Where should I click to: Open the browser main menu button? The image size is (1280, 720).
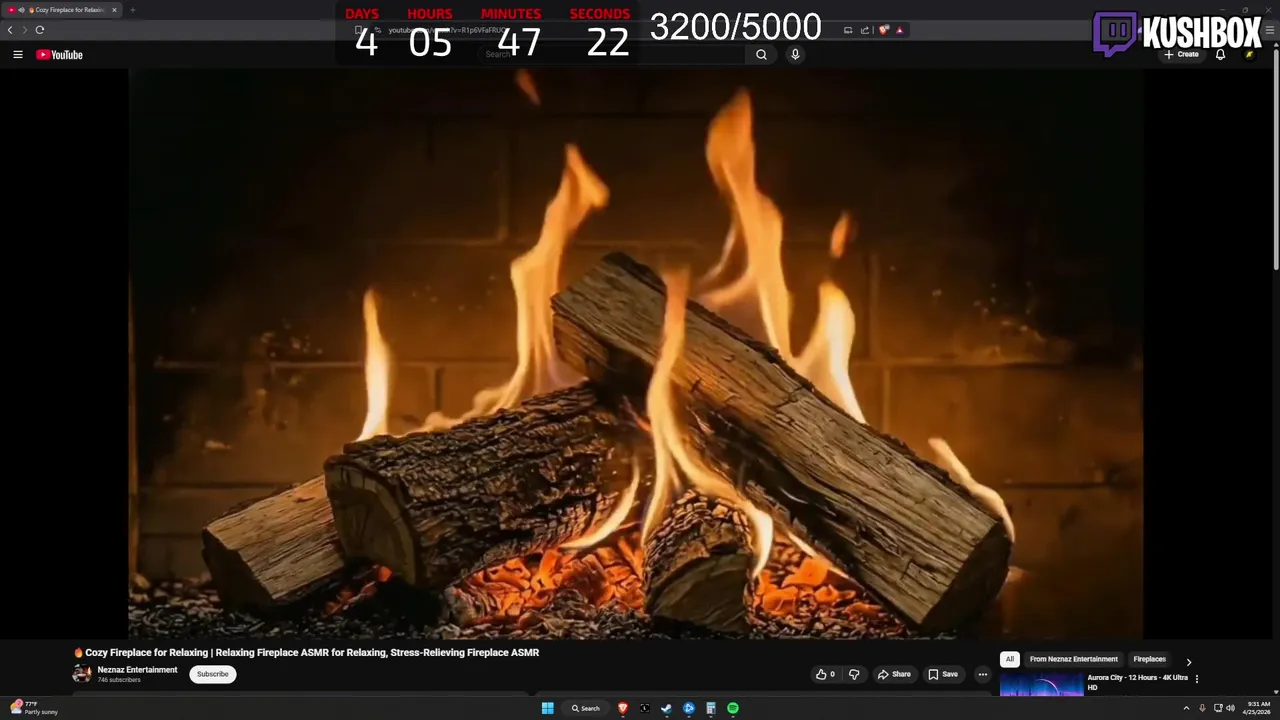[1270, 30]
